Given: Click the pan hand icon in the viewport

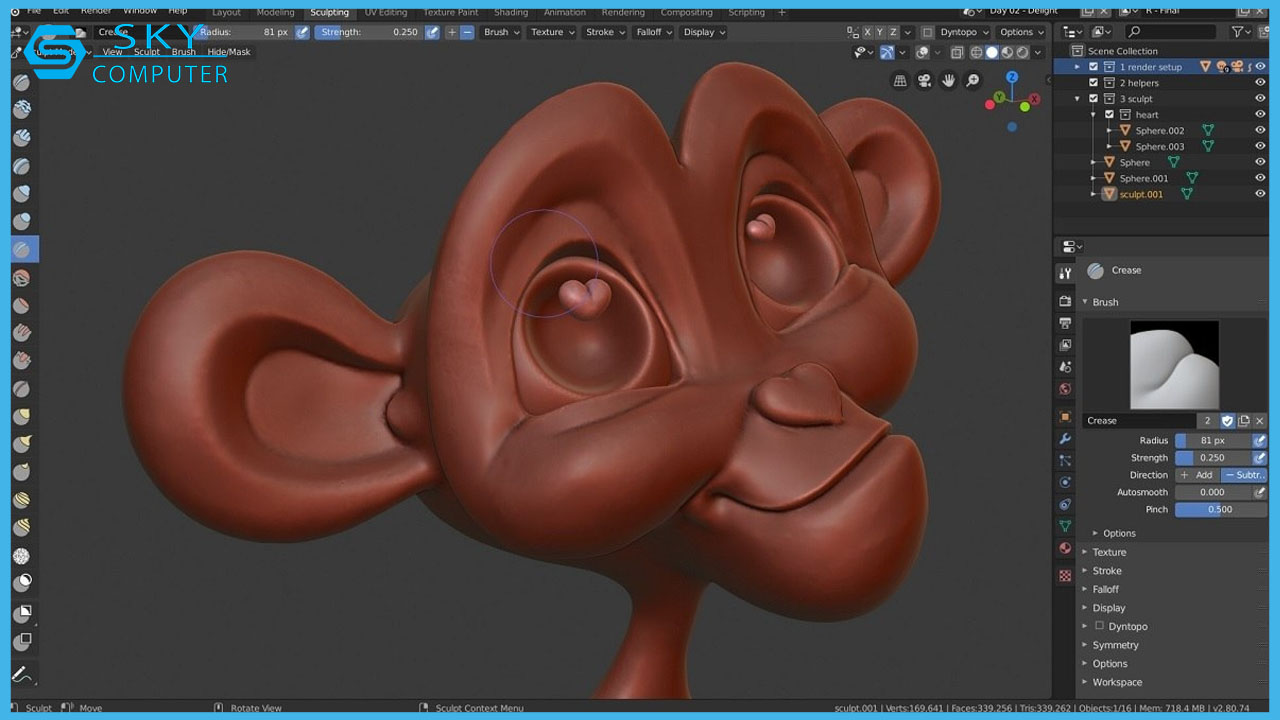Looking at the screenshot, I should pyautogui.click(x=948, y=81).
